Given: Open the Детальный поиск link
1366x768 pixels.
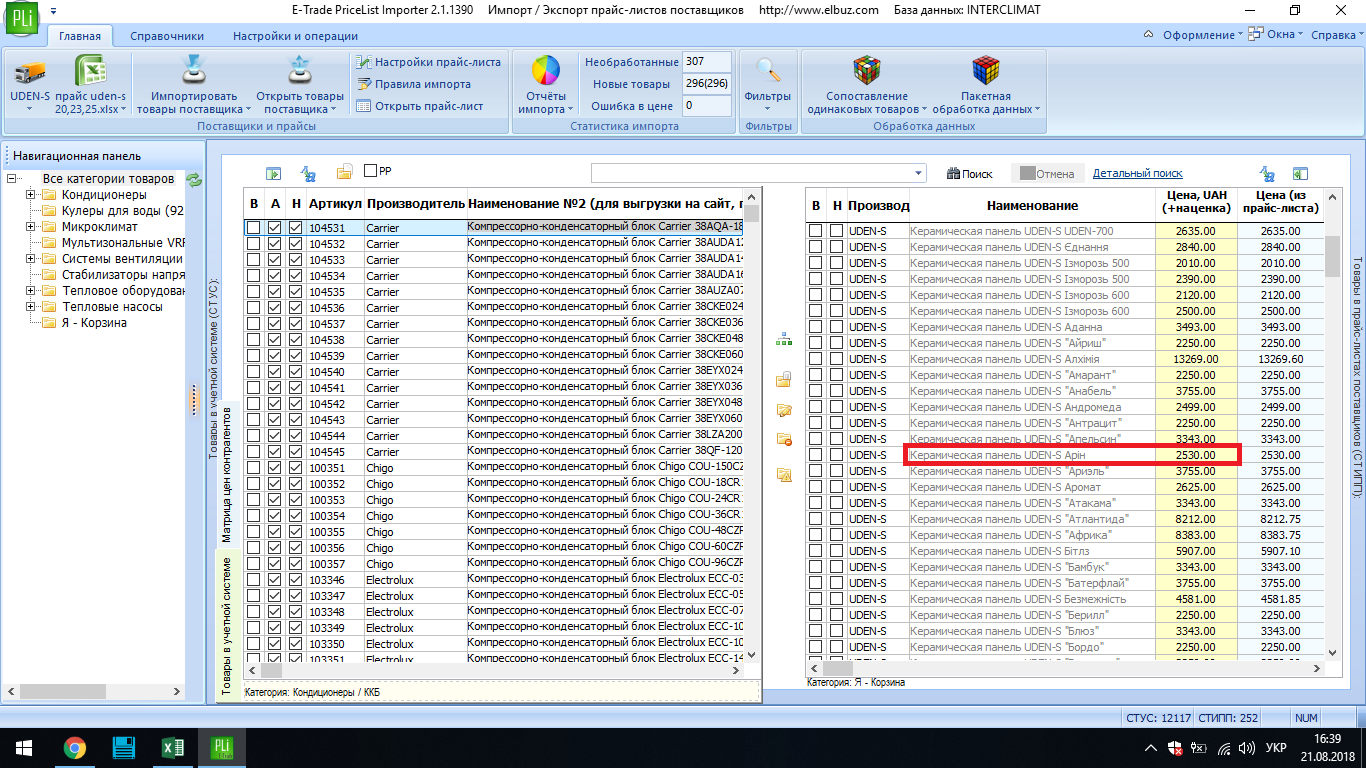Looking at the screenshot, I should click(1138, 173).
